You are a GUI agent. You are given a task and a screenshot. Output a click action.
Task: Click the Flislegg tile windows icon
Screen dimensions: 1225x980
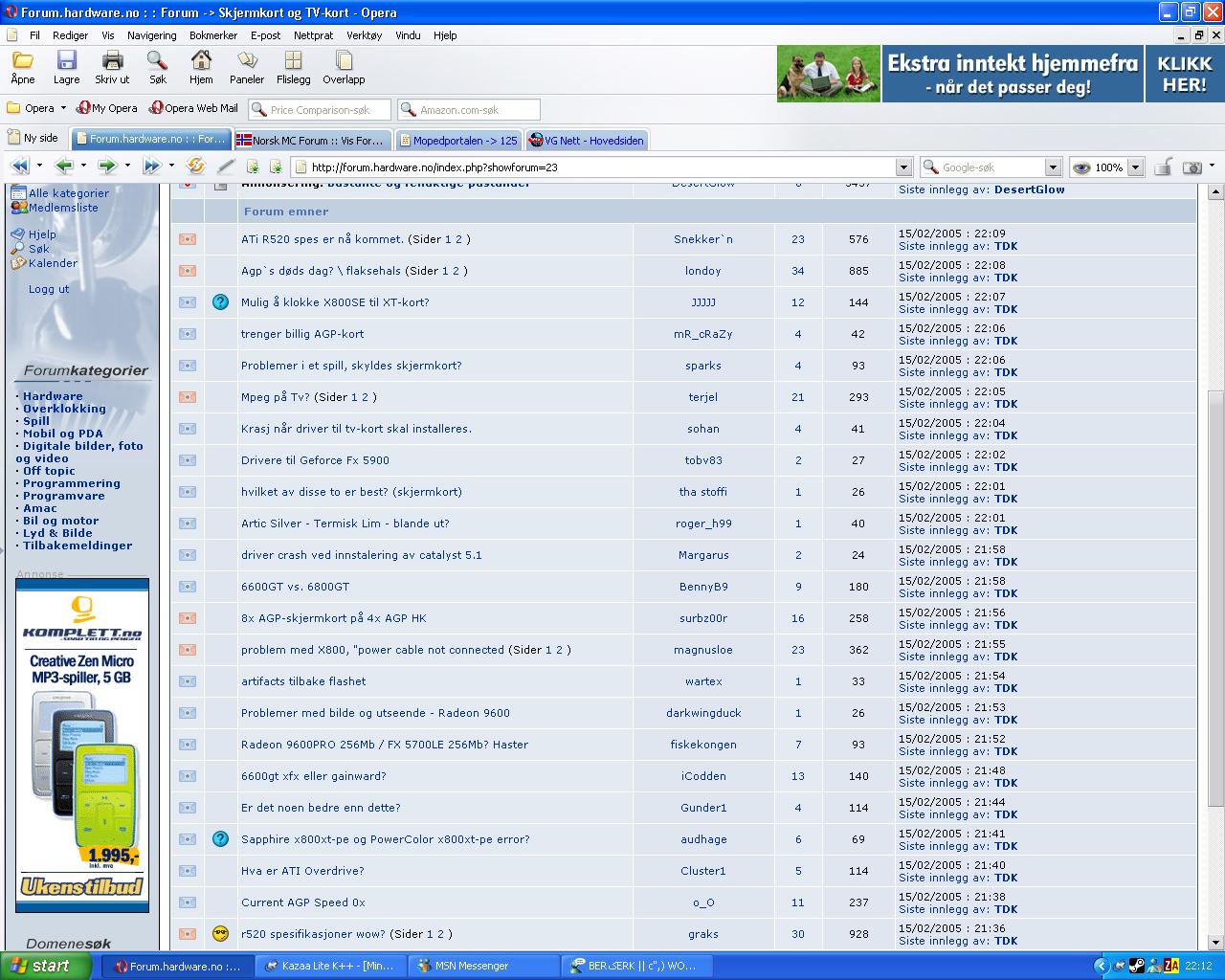click(294, 61)
